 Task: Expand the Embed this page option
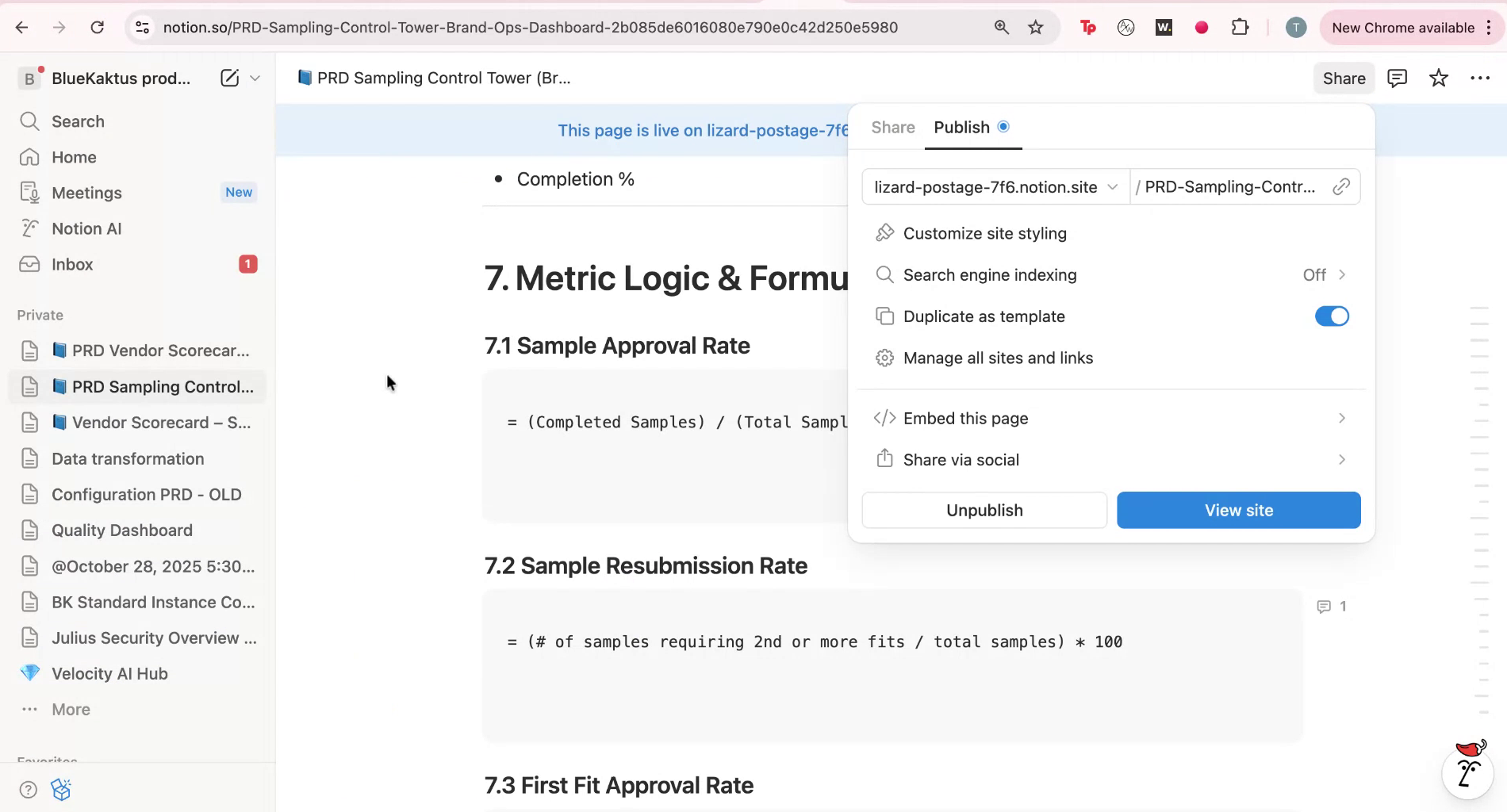click(x=965, y=418)
